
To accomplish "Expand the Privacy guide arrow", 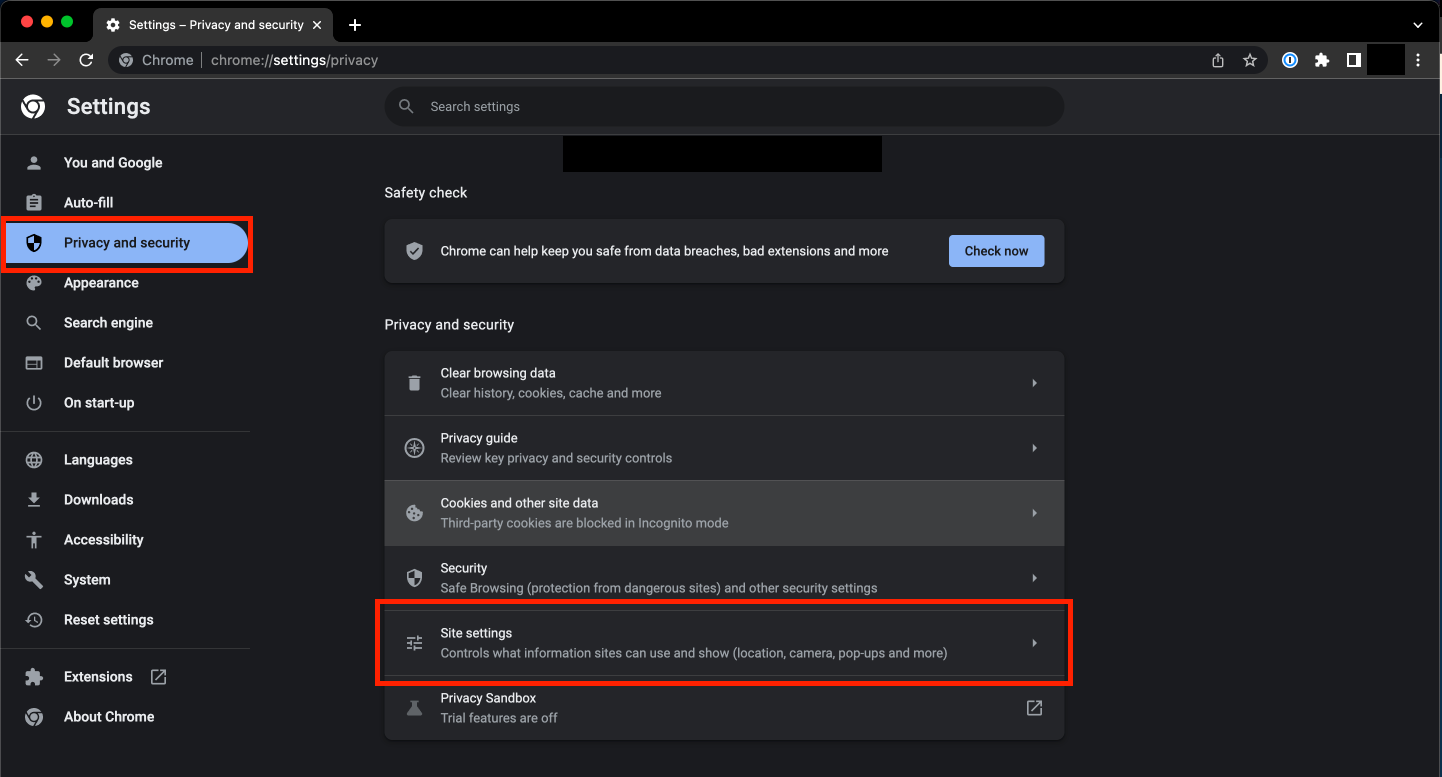I will tap(1034, 448).
